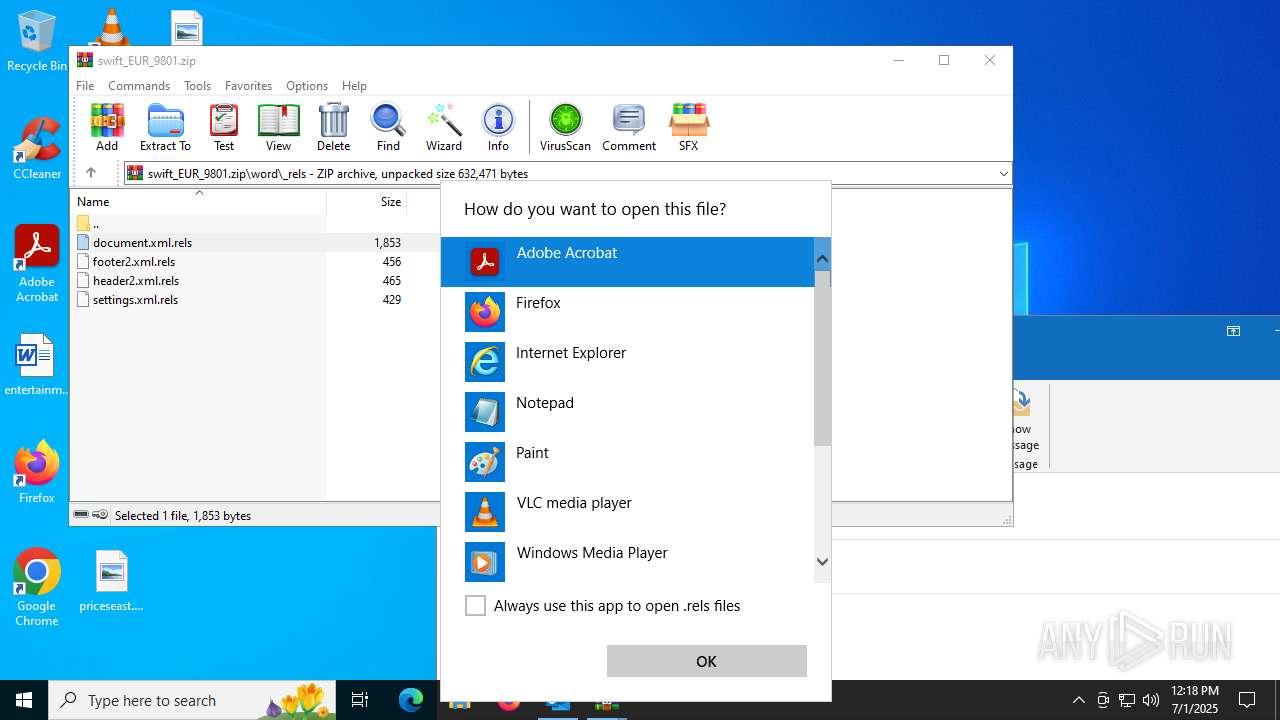Click the app list scrollbar thumb
The image size is (1280, 720).
(x=822, y=358)
